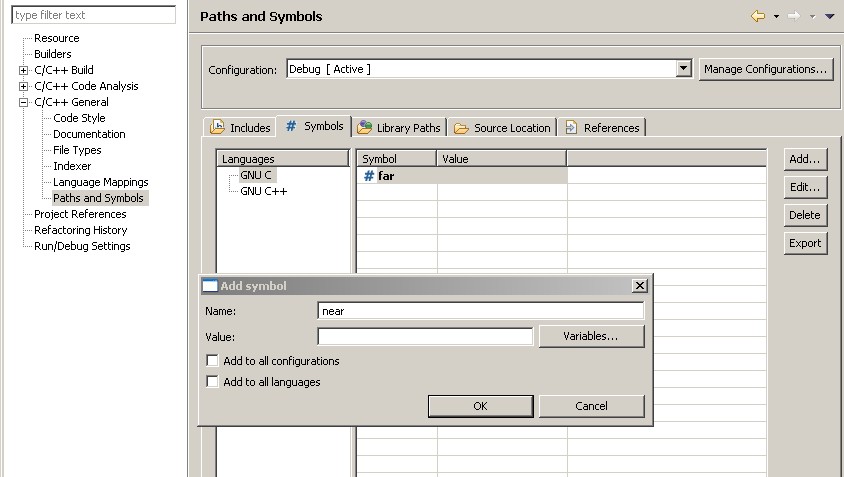Open Documentation settings

pyautogui.click(x=89, y=134)
